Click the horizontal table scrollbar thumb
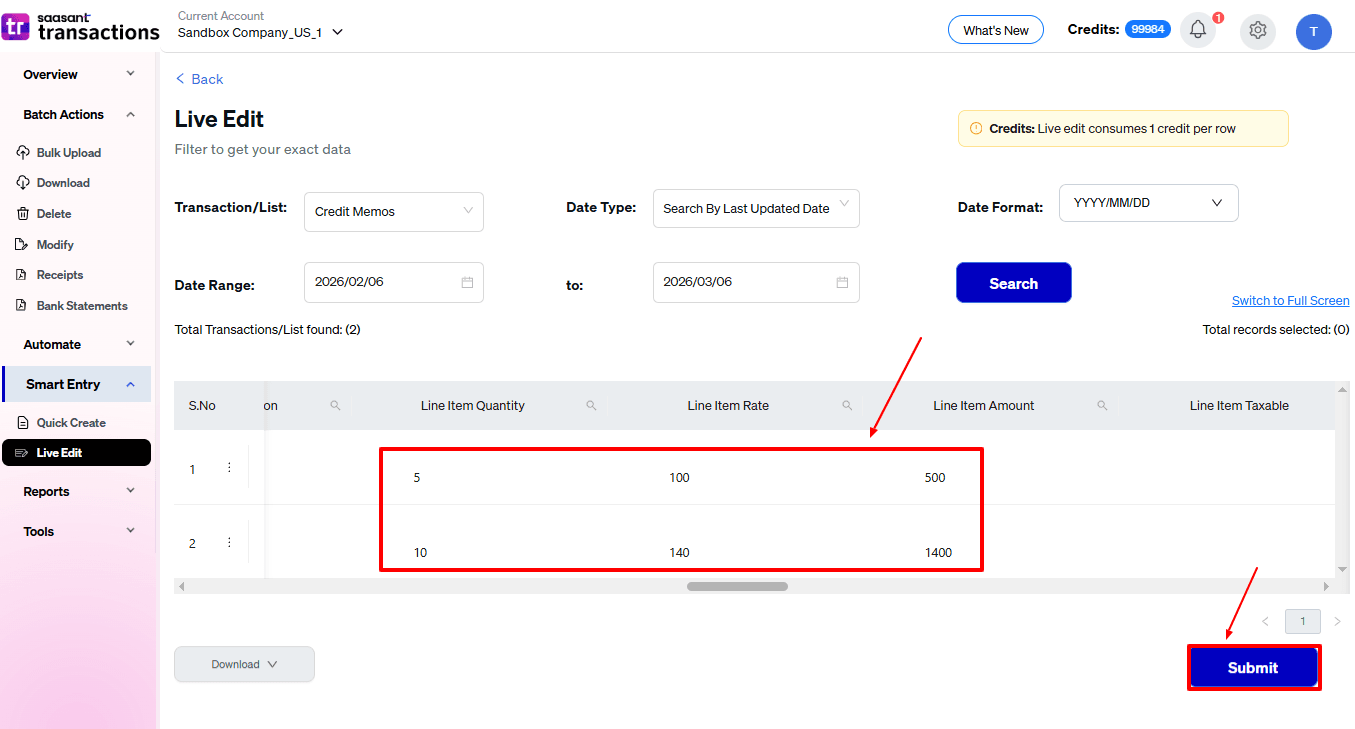 point(737,586)
